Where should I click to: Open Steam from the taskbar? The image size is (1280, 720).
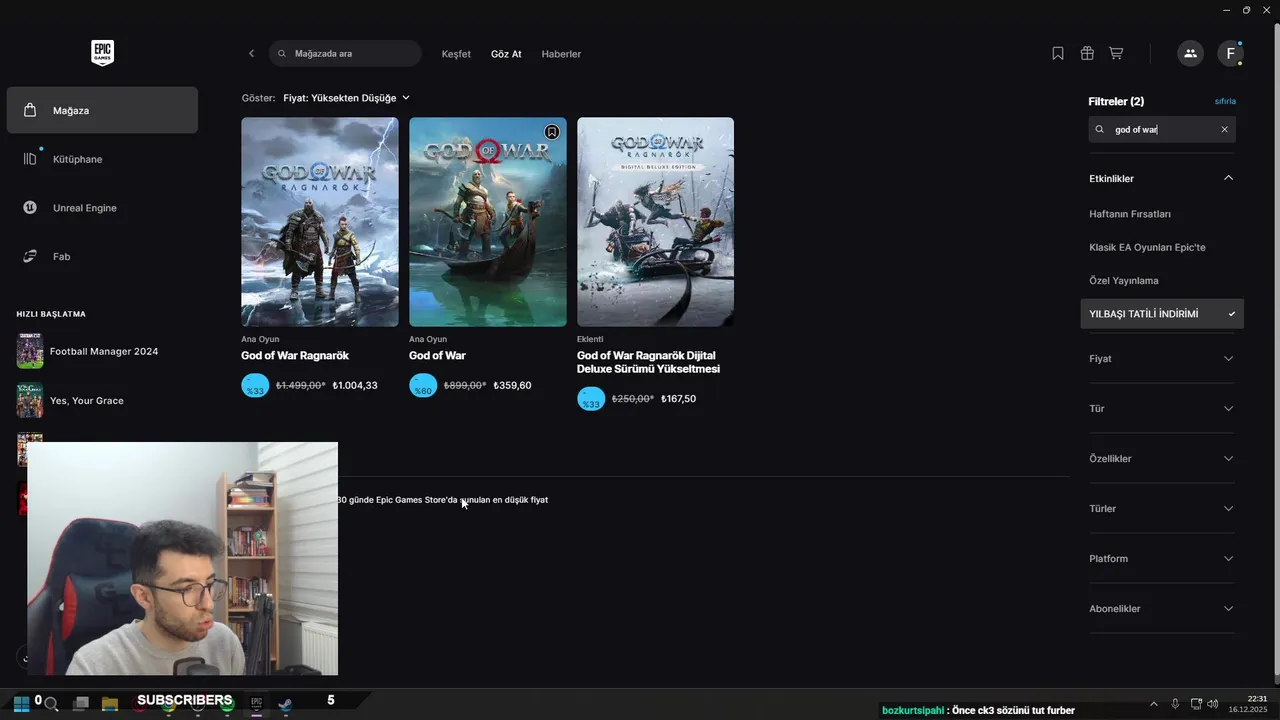click(x=286, y=704)
